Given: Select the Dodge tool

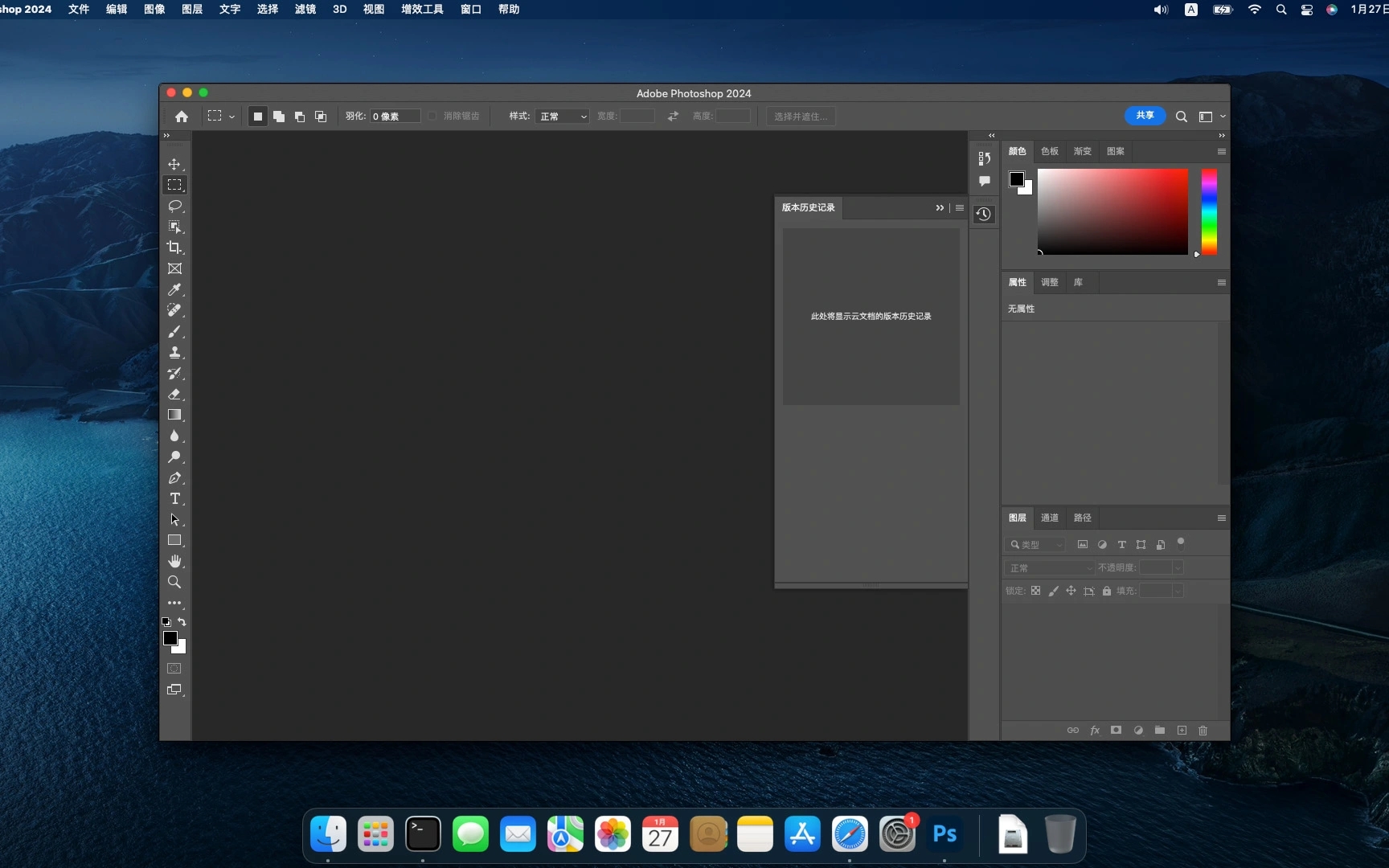Looking at the screenshot, I should tap(174, 457).
